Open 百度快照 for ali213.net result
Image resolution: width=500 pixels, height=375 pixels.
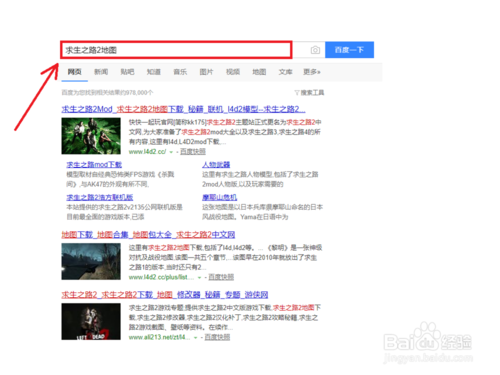(x=217, y=337)
